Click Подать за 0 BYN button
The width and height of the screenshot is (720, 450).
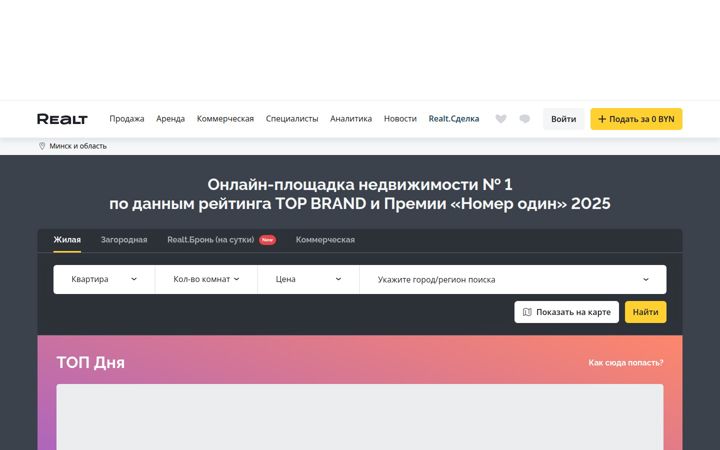(636, 119)
